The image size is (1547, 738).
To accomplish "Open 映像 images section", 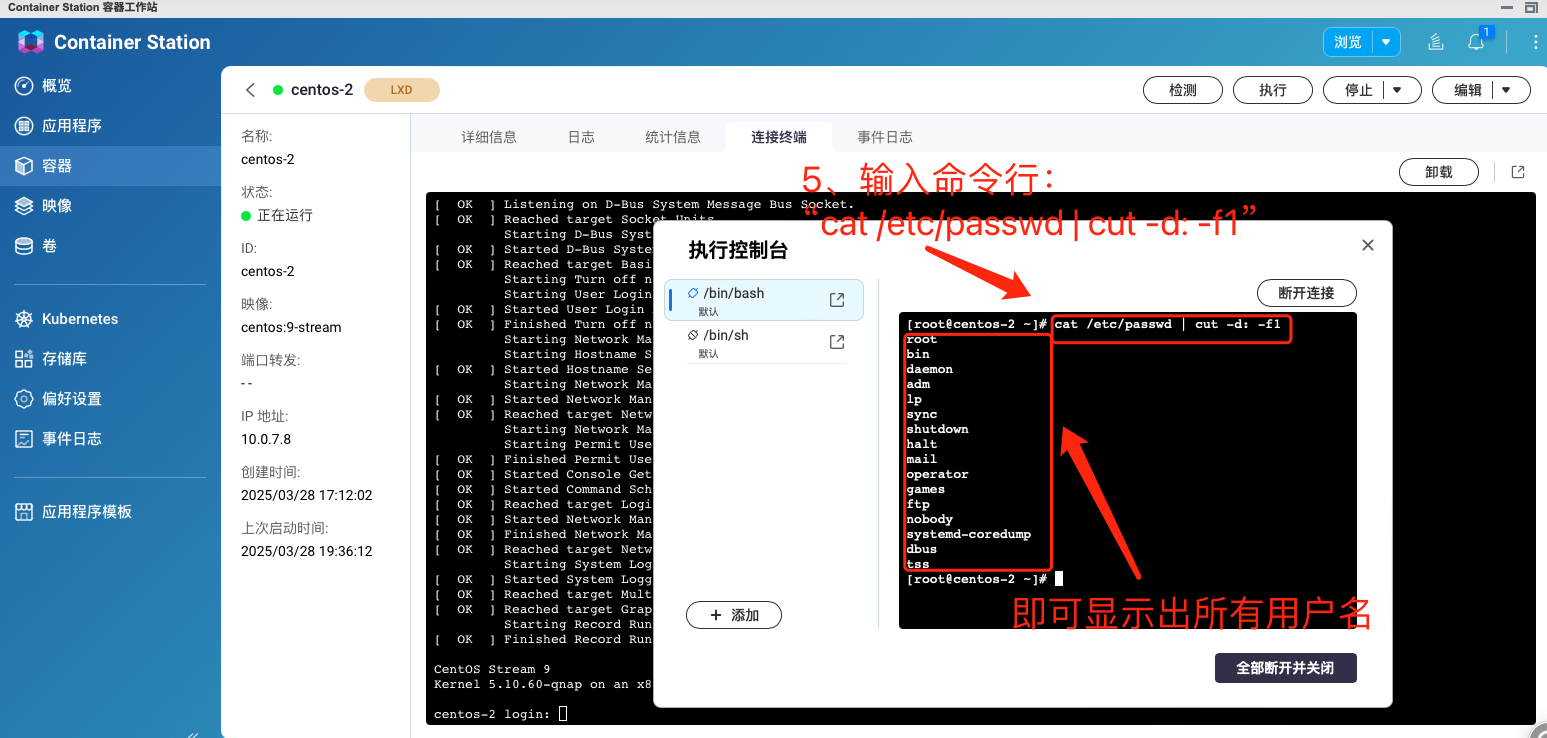I will click(110, 206).
